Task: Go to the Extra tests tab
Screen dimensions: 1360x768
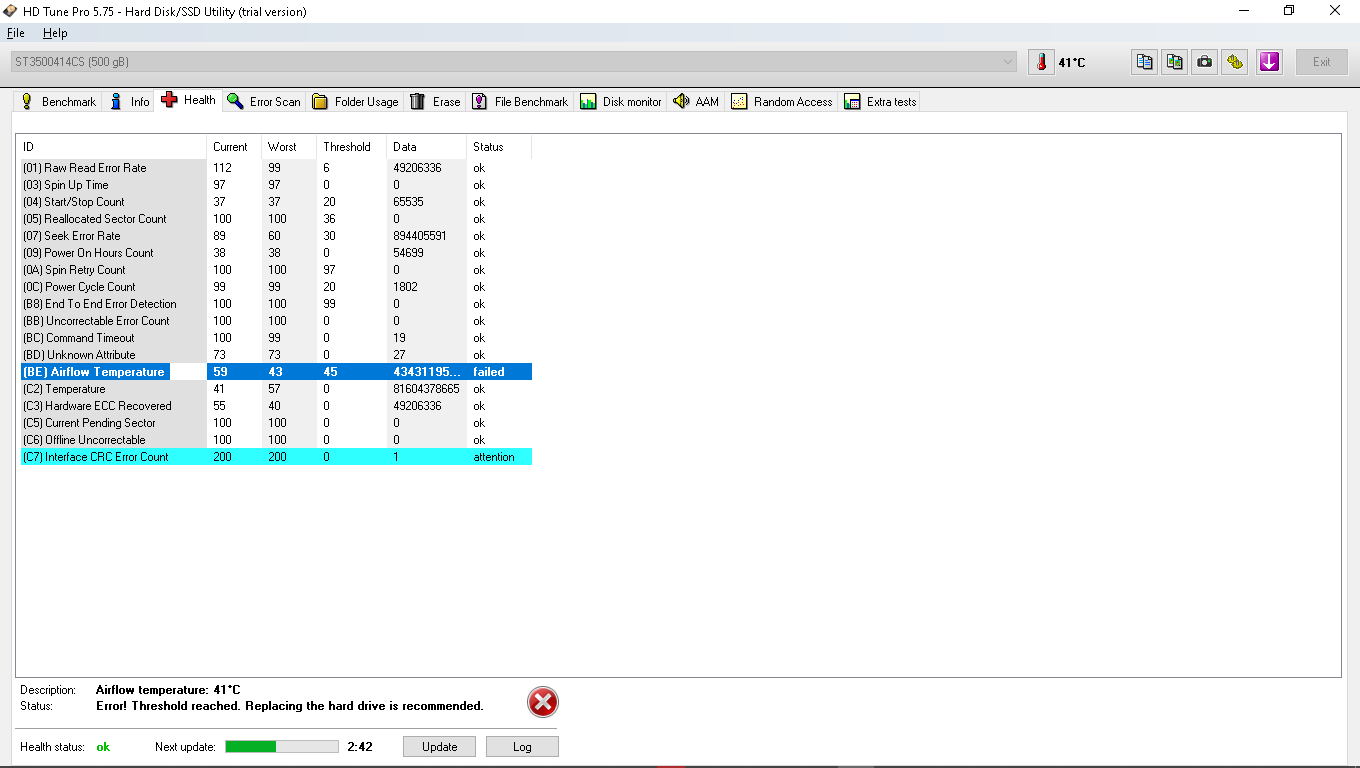Action: click(880, 101)
